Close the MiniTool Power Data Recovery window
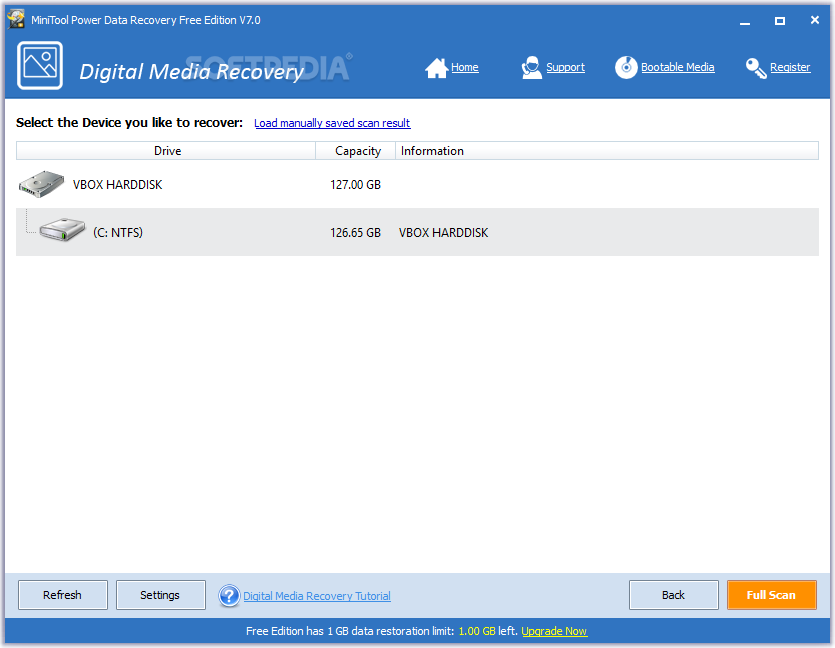Image resolution: width=835 pixels, height=648 pixels. pos(815,20)
